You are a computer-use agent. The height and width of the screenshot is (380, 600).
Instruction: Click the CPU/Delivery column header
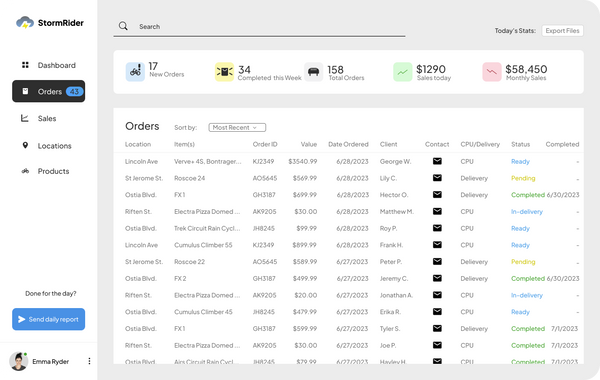coord(480,144)
